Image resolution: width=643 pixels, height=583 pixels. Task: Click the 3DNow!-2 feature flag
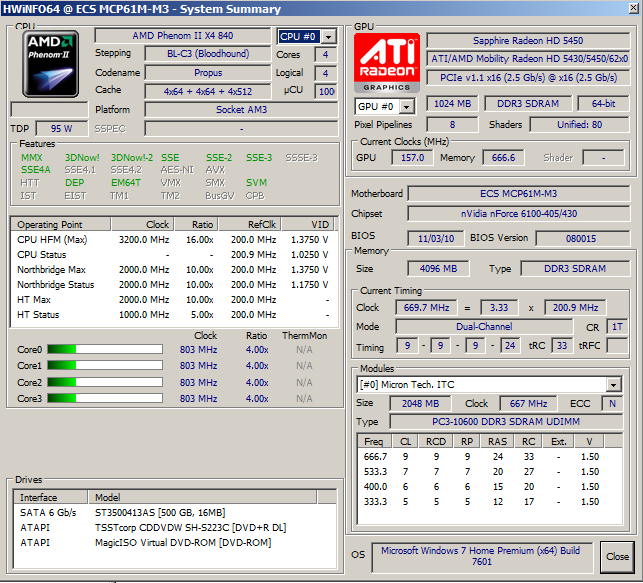pos(132,158)
